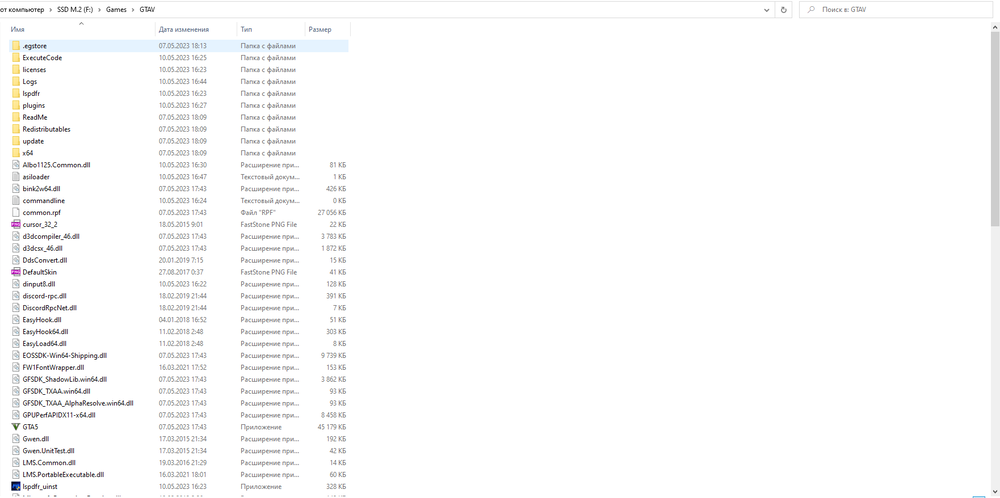This screenshot has width=1000, height=498.
Task: Select the FW1FontWrapper.dll file name
Action: coord(53,367)
